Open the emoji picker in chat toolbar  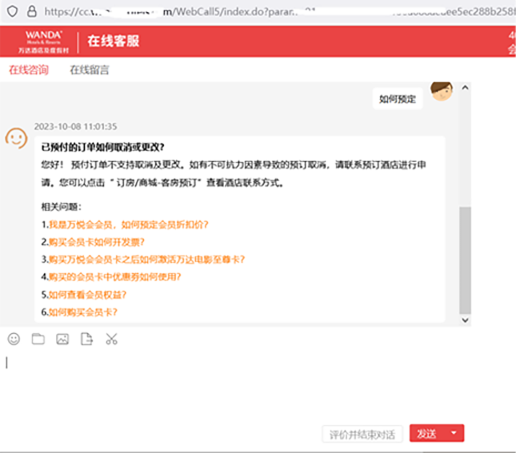[x=14, y=339]
